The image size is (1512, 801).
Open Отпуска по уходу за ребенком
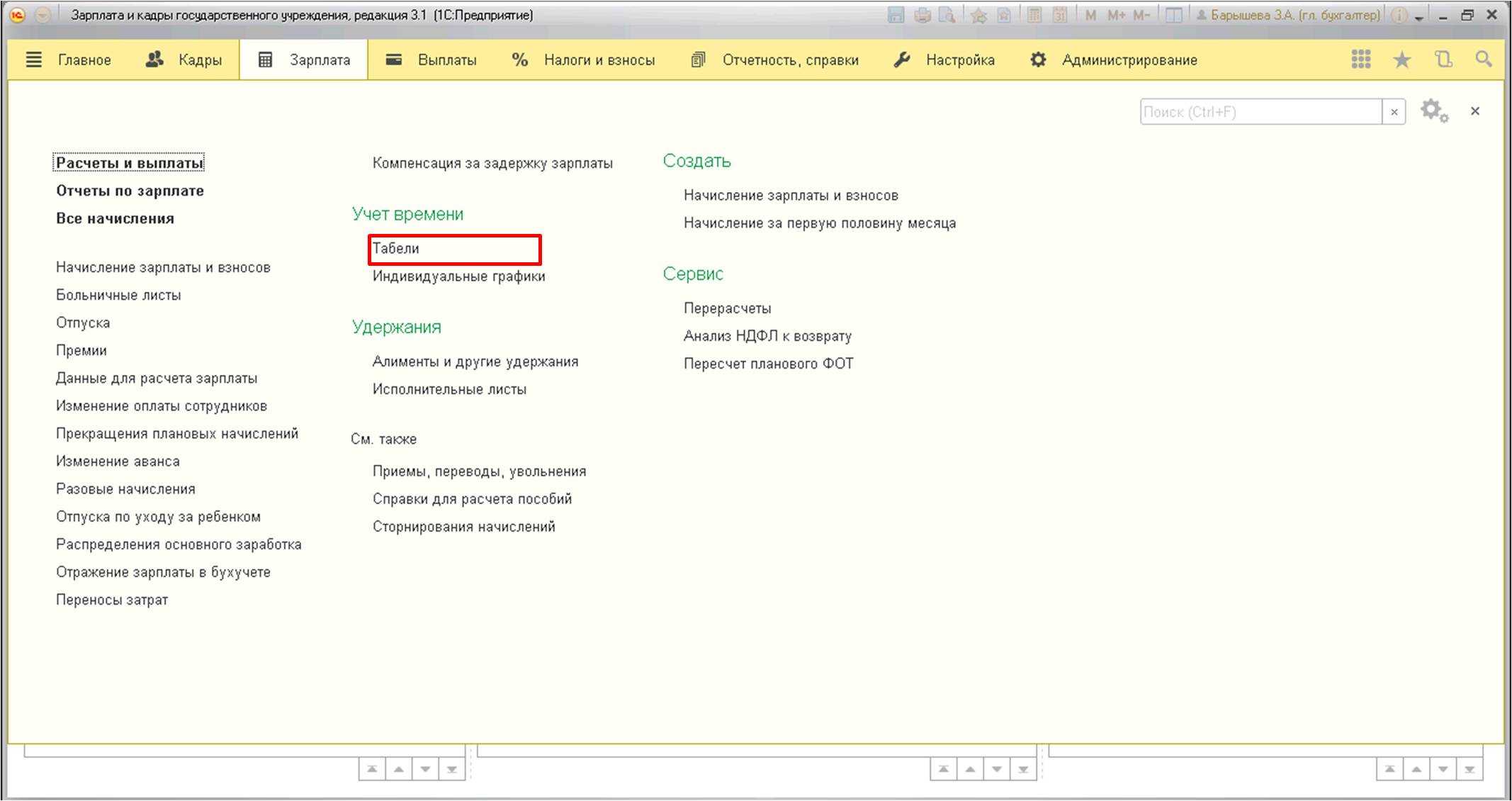point(158,516)
